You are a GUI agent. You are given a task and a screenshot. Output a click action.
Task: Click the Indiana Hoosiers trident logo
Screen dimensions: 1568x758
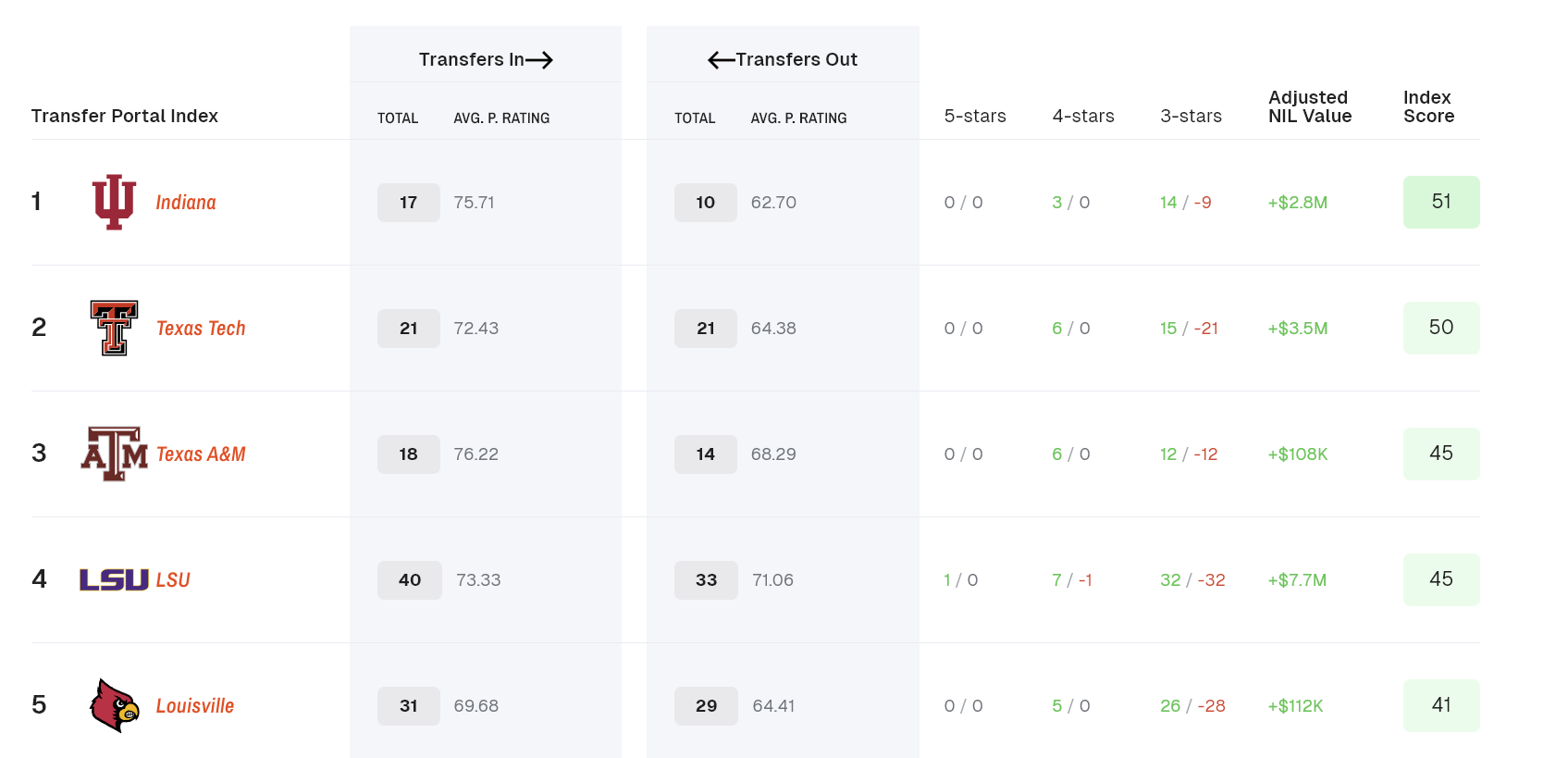114,202
